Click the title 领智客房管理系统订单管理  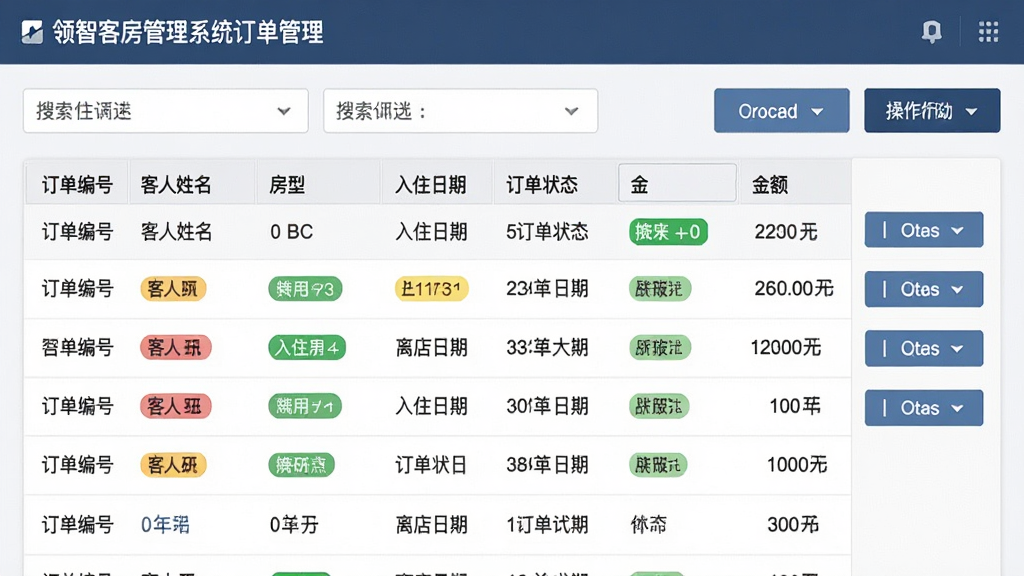pyautogui.click(x=188, y=32)
